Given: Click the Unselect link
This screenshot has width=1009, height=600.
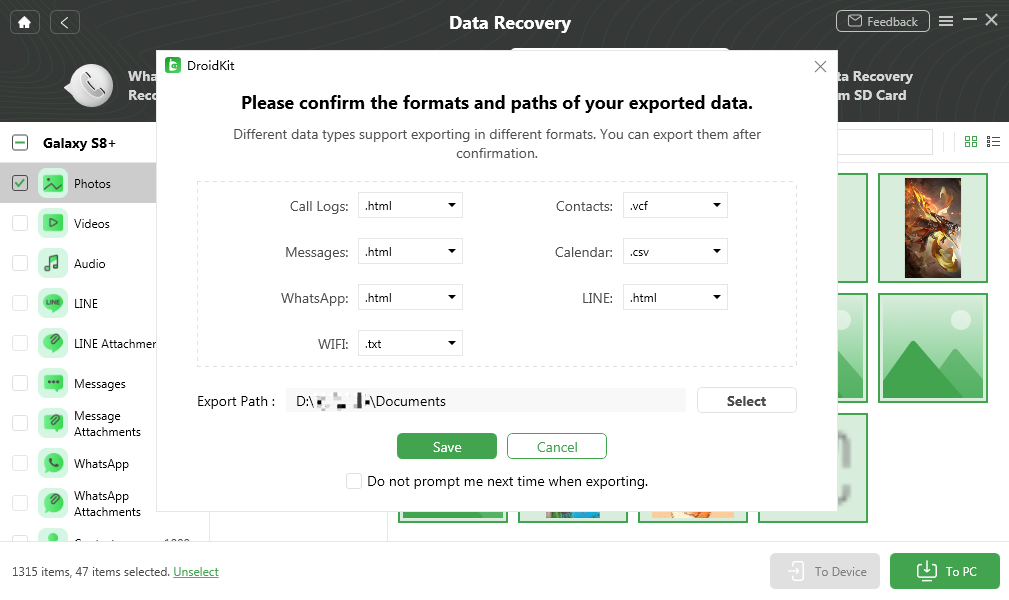Looking at the screenshot, I should pyautogui.click(x=196, y=572).
